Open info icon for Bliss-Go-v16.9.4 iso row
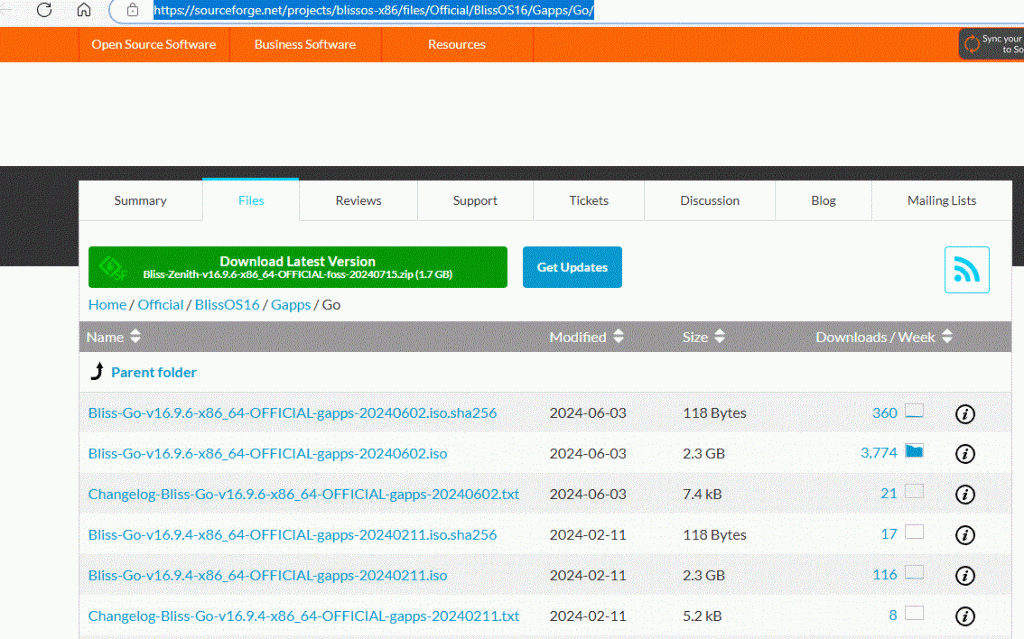Viewport: 1024px width, 639px height. pyautogui.click(x=965, y=576)
